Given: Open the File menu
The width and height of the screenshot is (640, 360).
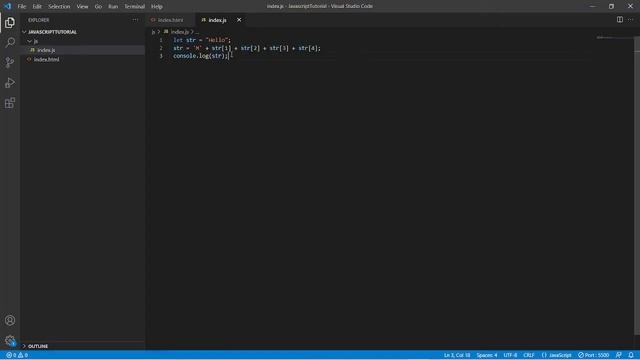Looking at the screenshot, I should point(22,7).
